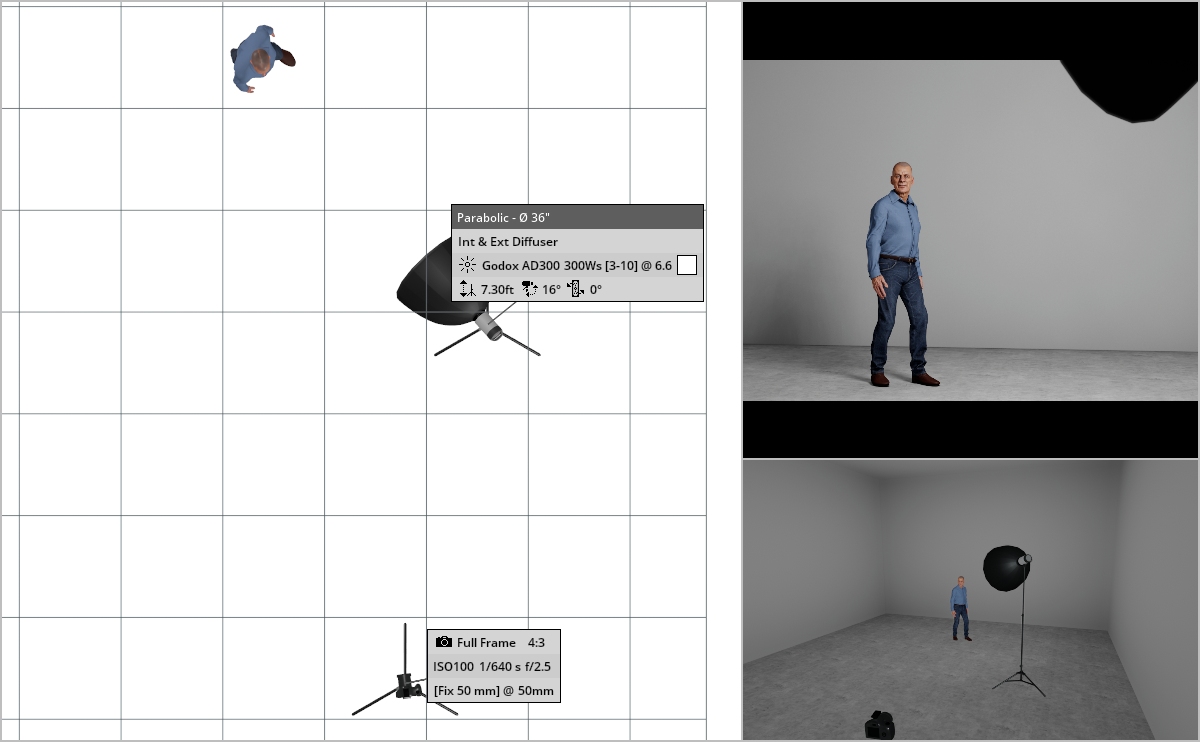Viewport: 1200px width, 742px height.
Task: Click the rotation icon beside 0°
Action: coord(575,289)
